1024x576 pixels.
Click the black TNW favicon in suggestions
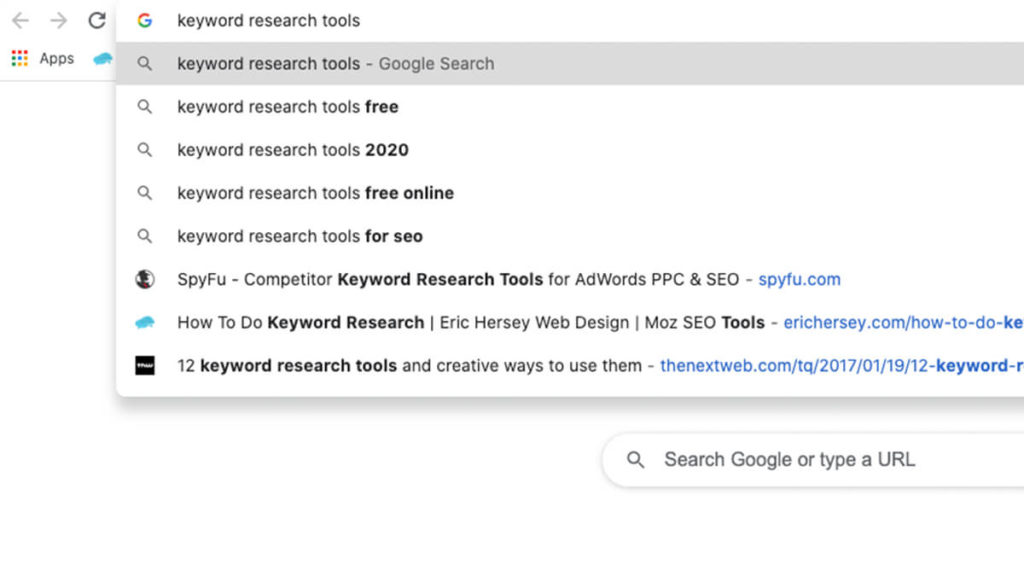[x=145, y=365]
